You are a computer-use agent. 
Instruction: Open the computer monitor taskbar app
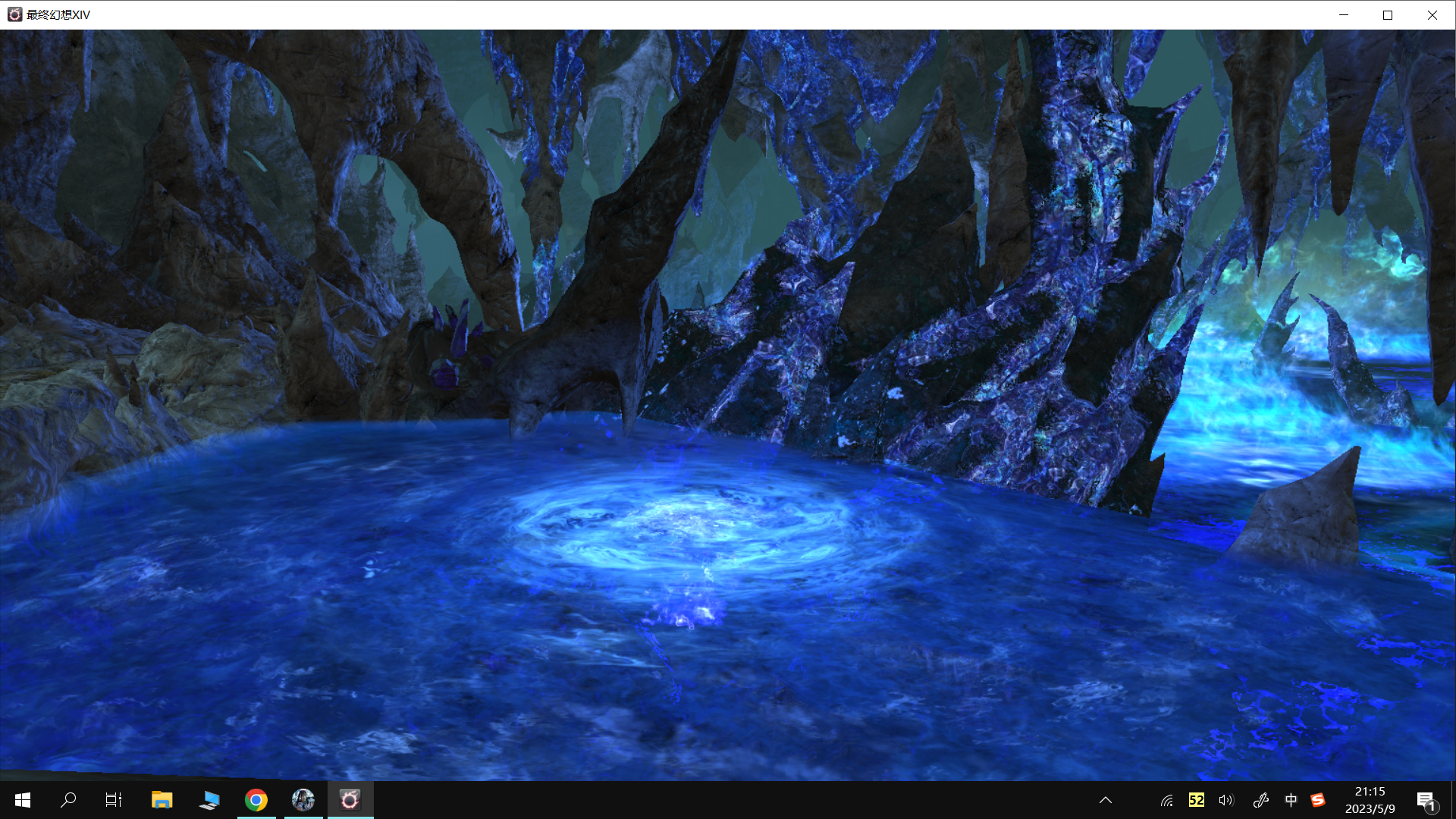pos(209,800)
